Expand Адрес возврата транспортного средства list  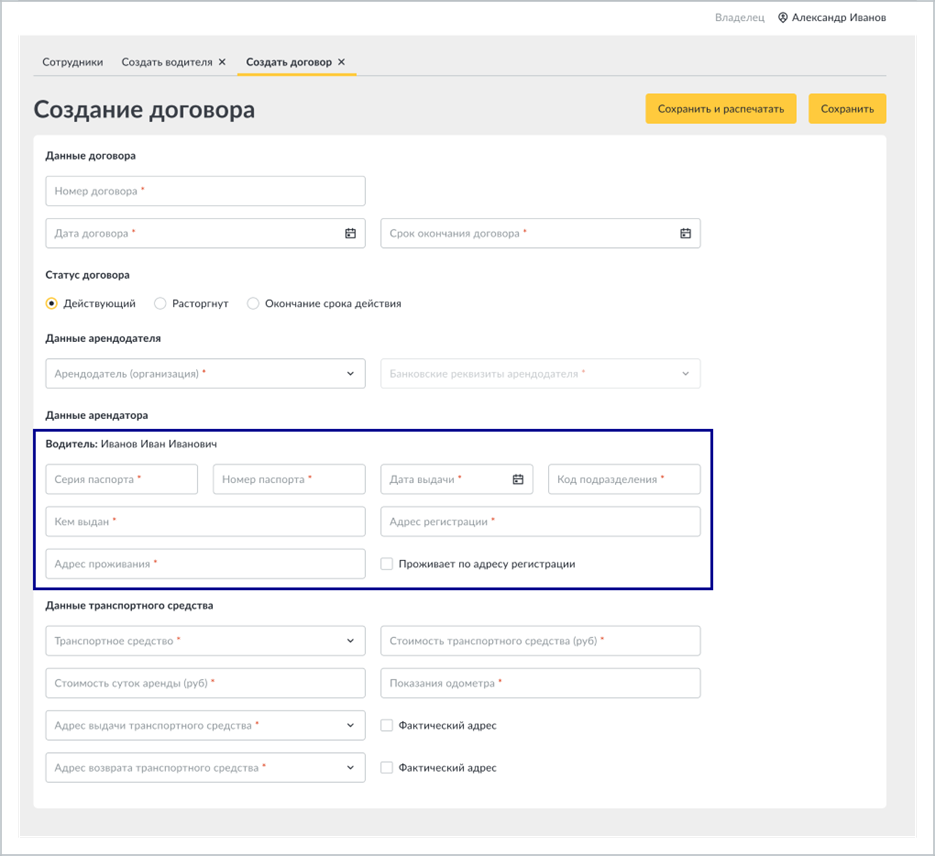pyautogui.click(x=205, y=768)
